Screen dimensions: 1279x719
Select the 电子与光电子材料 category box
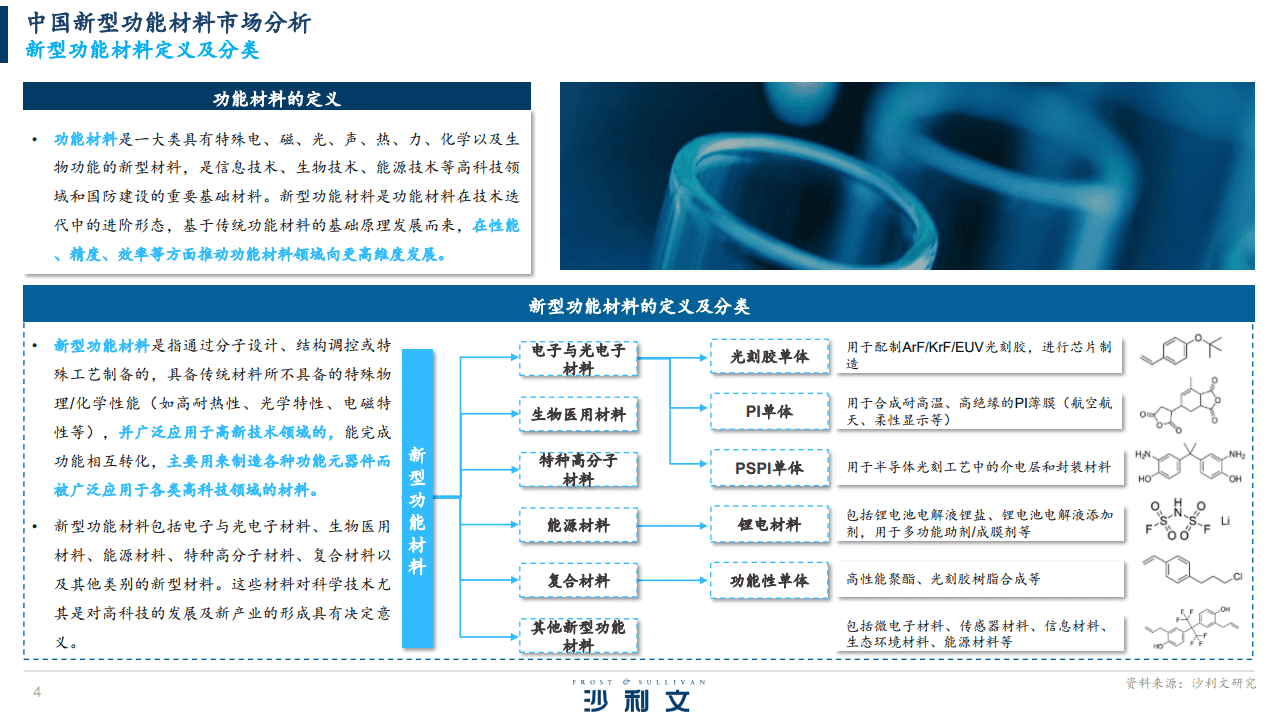[578, 359]
